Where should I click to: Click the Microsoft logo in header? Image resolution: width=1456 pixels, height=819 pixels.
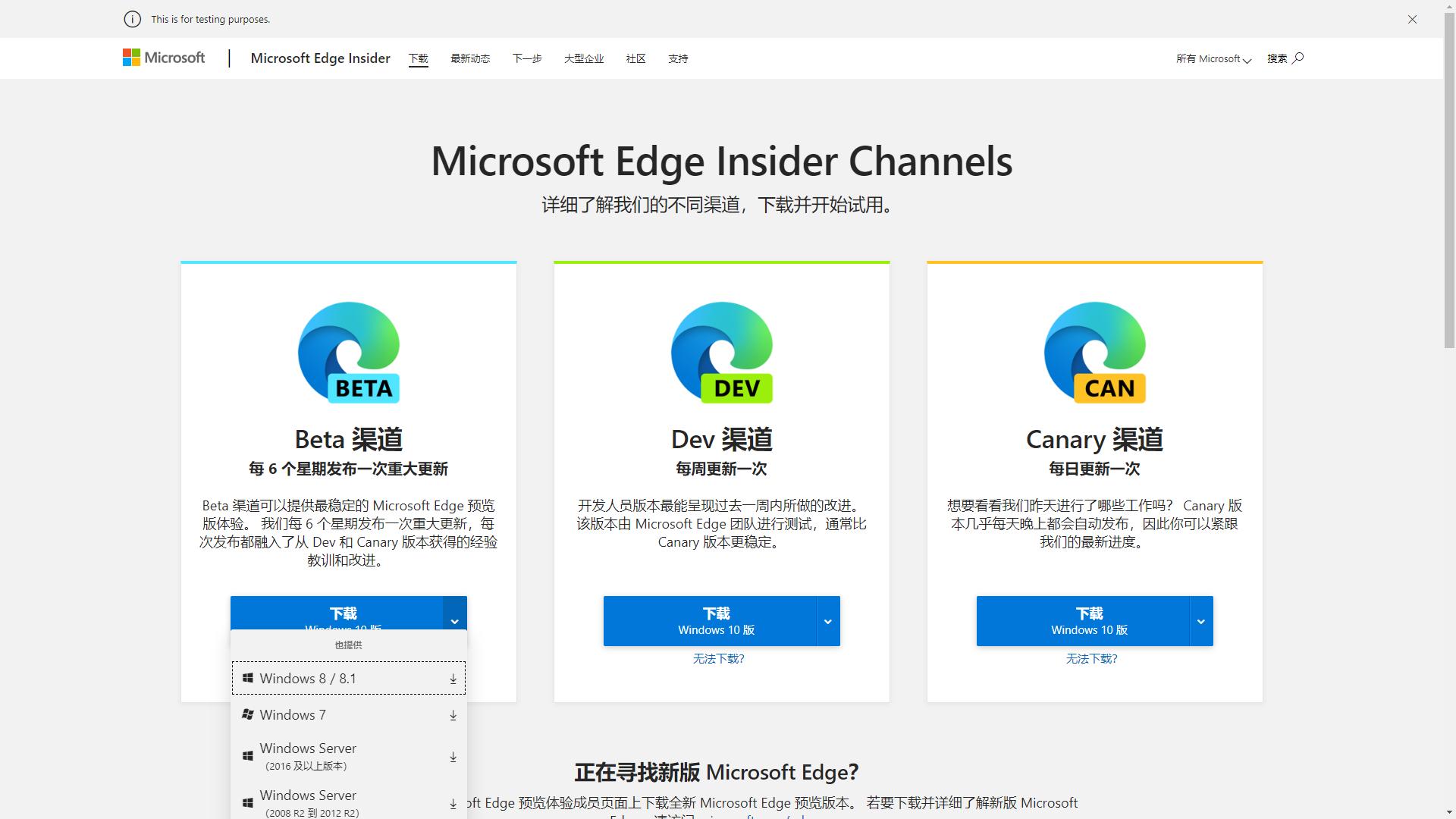coord(164,58)
